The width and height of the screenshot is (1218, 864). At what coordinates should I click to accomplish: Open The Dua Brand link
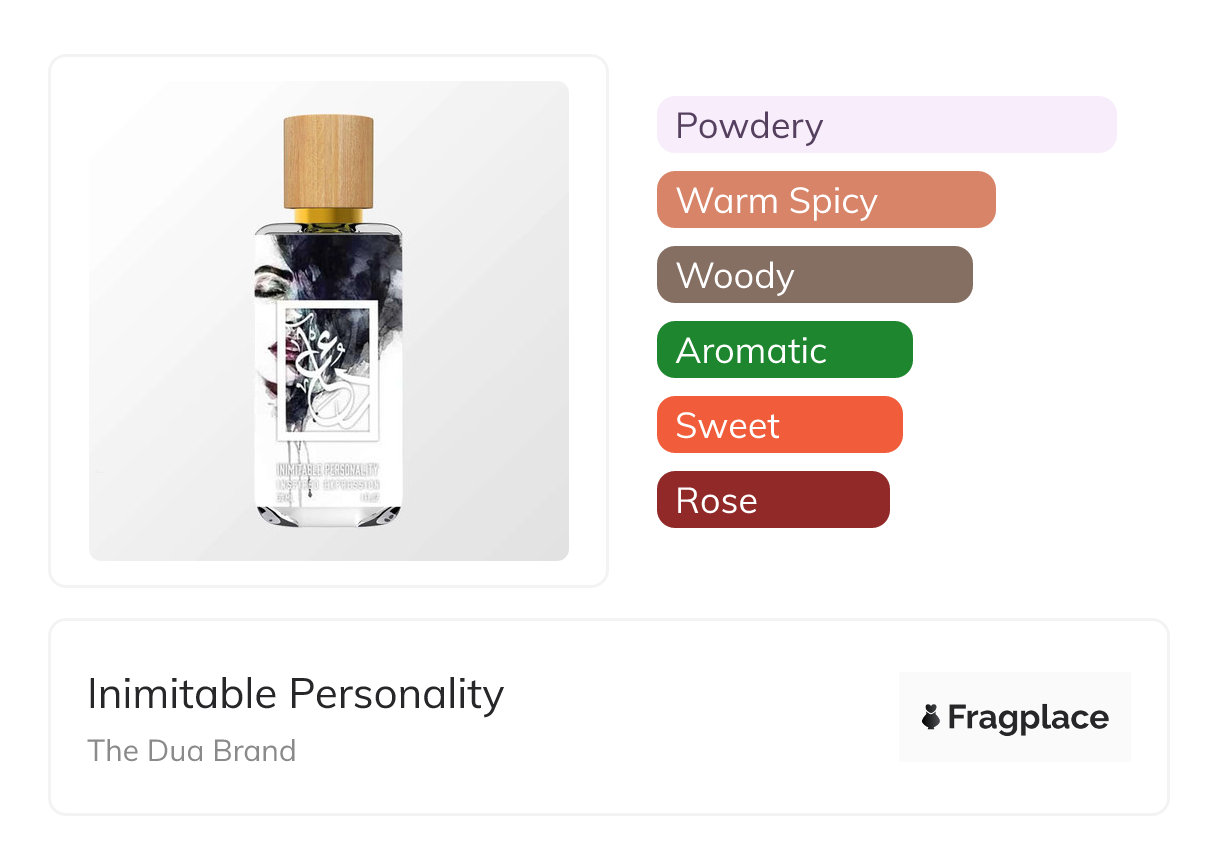click(192, 750)
